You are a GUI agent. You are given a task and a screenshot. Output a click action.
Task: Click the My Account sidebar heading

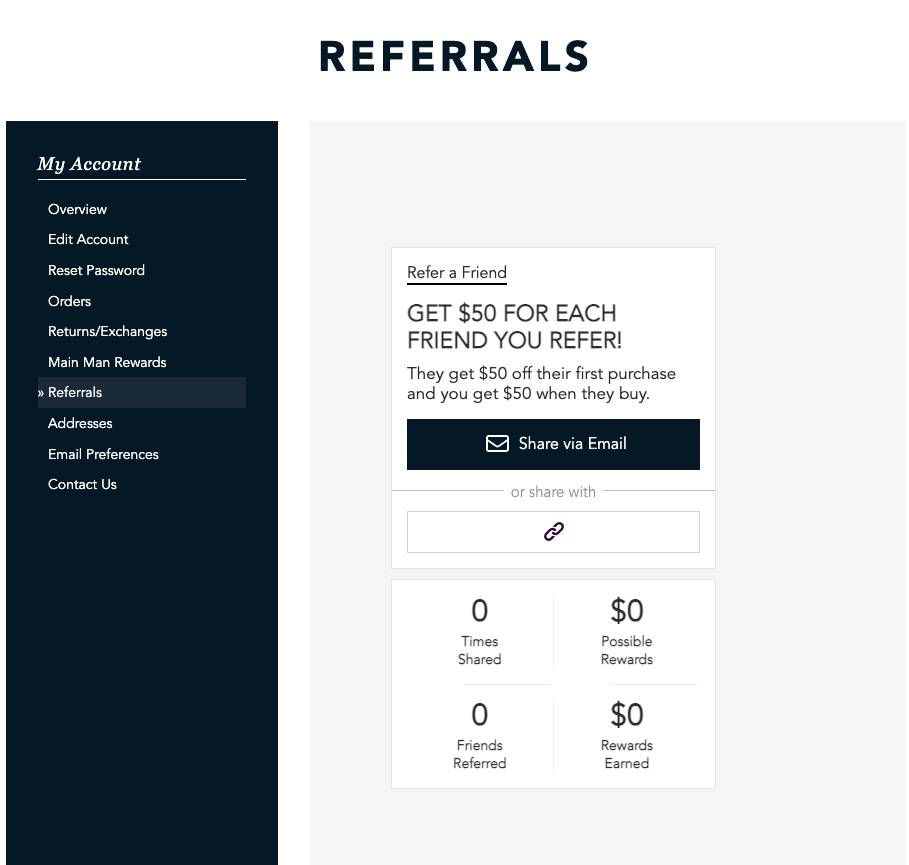tap(89, 164)
